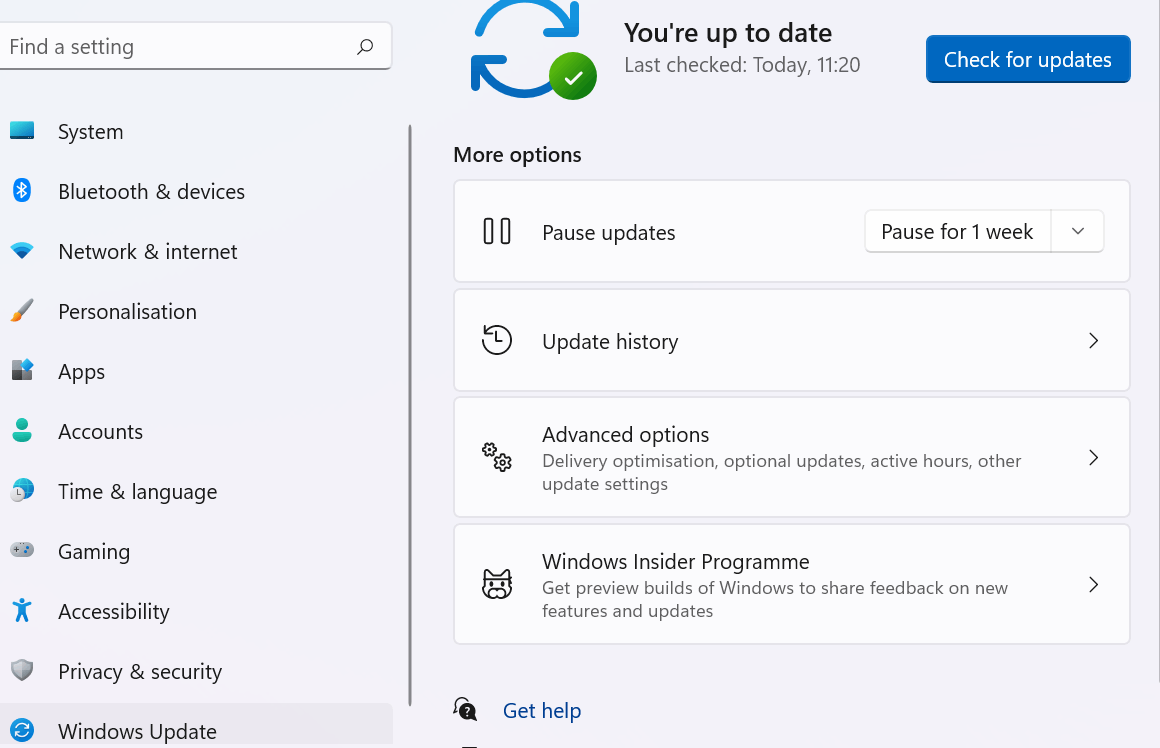
Task: Click the Pause updates icon
Action: click(x=497, y=231)
